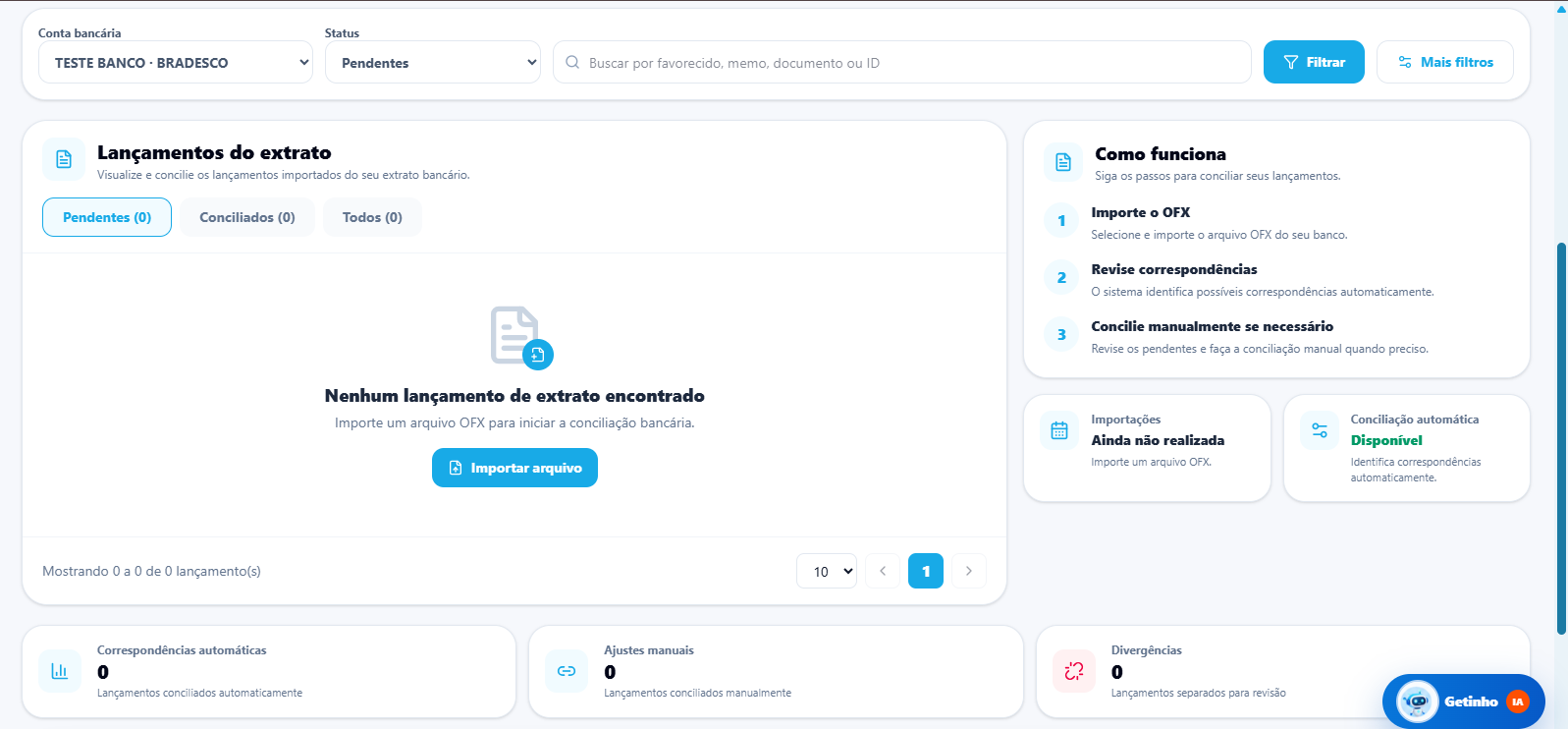Switch to the Conciliados (0) tab
Image resolution: width=1568 pixels, height=729 pixels.
point(247,217)
